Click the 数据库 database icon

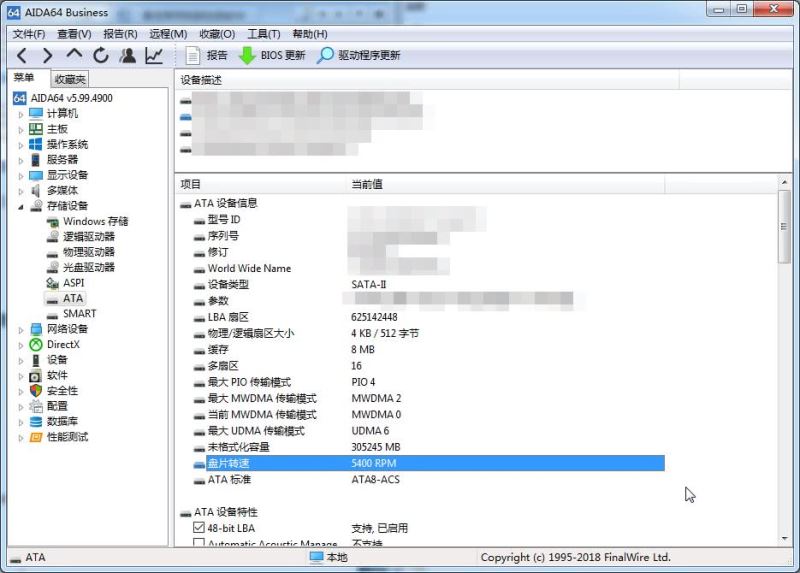click(36, 421)
